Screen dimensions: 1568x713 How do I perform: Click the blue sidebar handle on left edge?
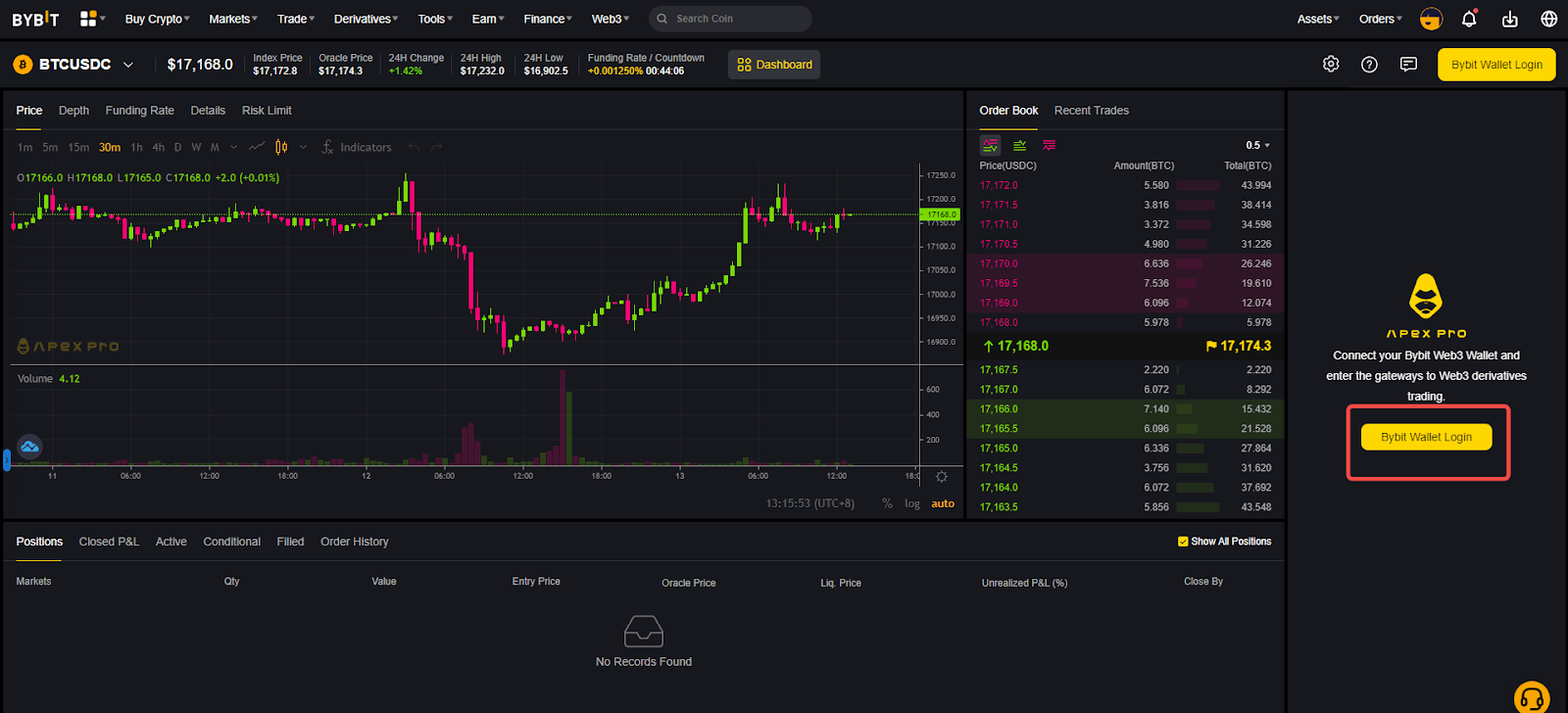[6, 459]
